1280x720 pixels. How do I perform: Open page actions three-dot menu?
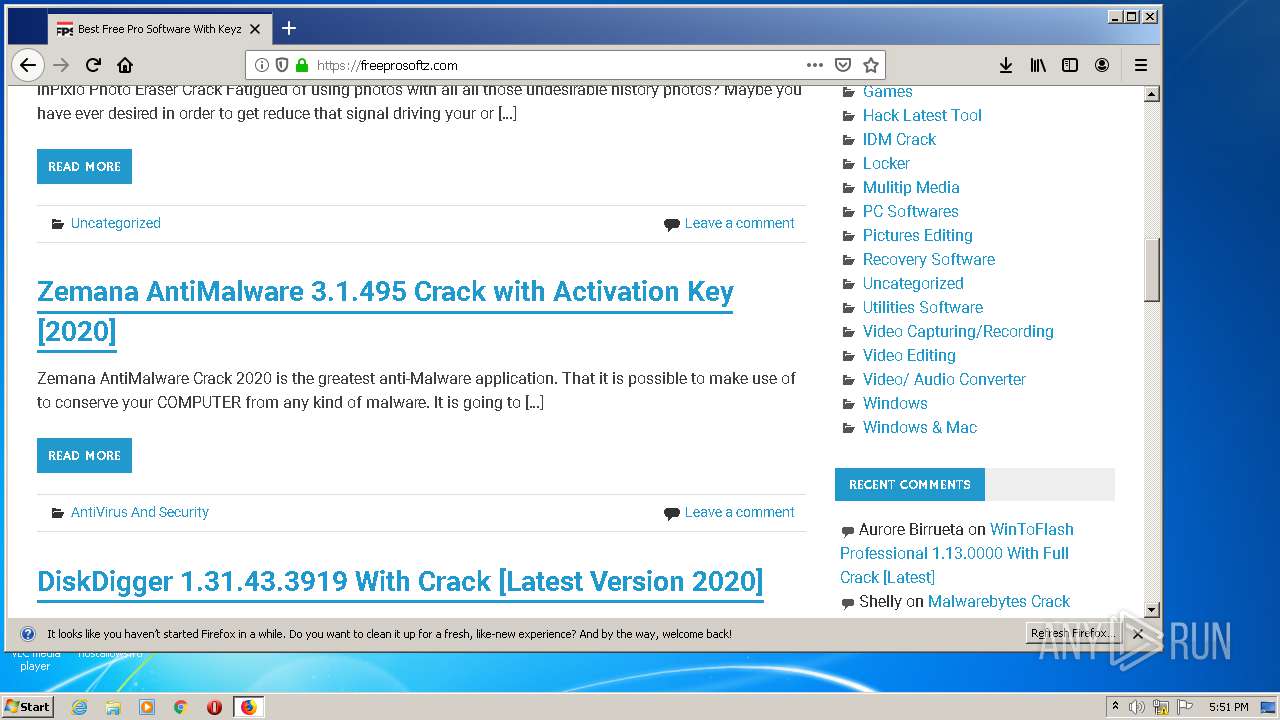[x=815, y=65]
